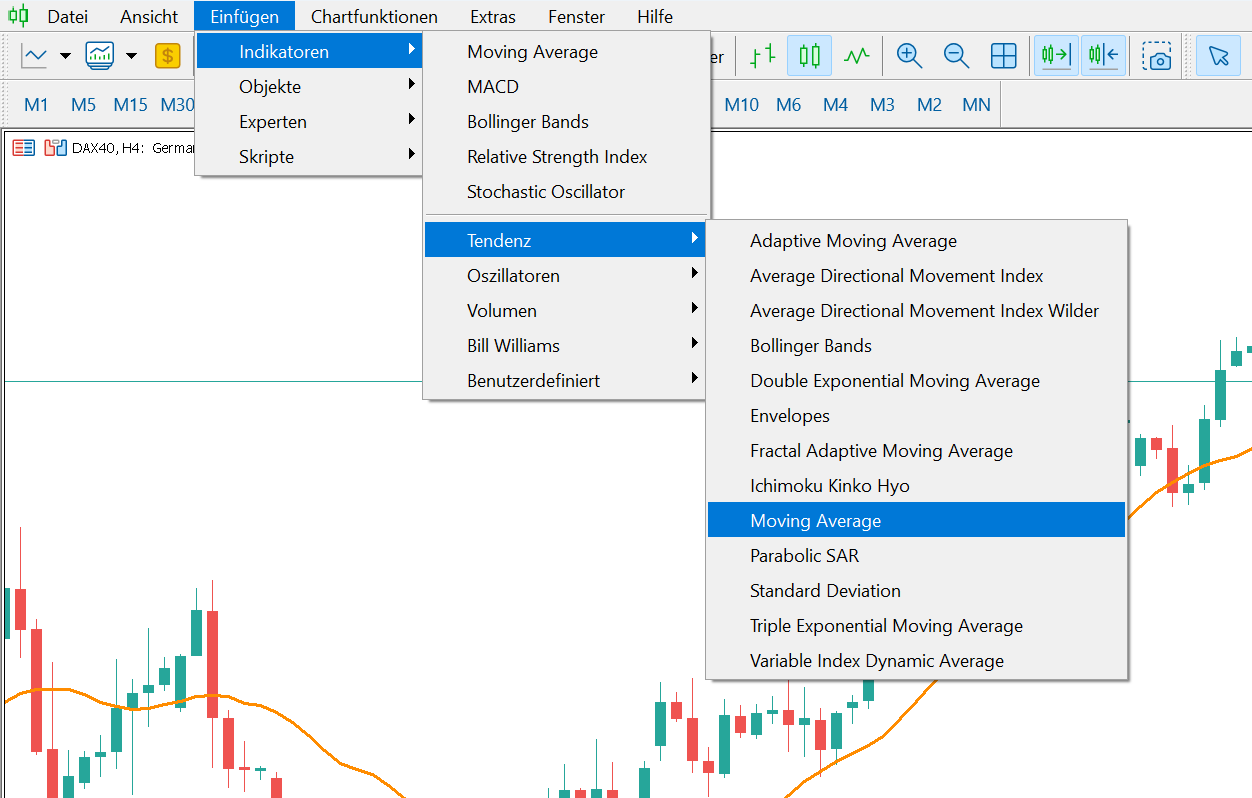Switch chart to candlestick display
This screenshot has height=798, width=1252.
[809, 56]
